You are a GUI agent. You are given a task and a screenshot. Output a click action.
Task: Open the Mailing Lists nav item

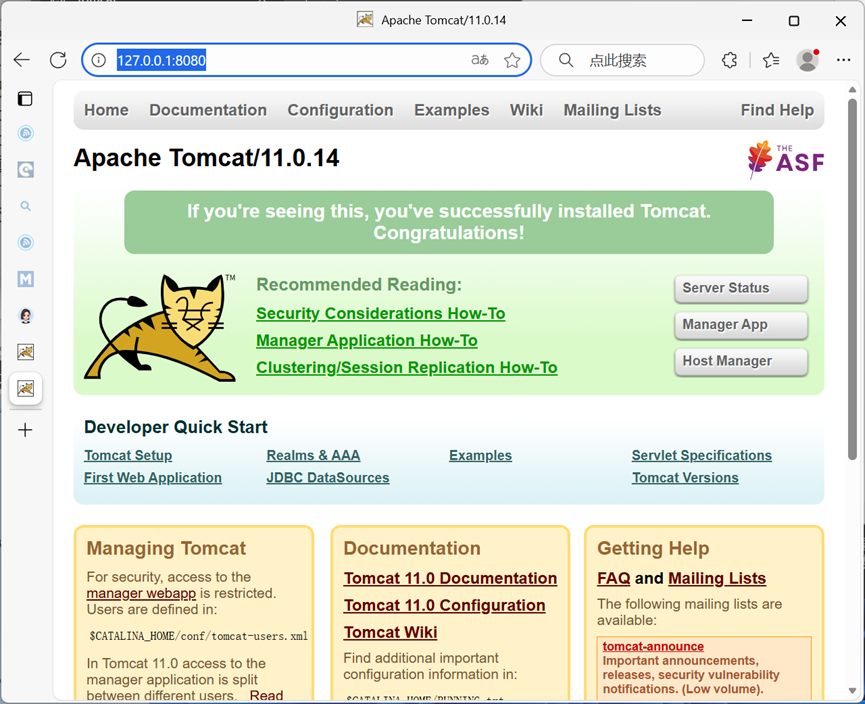click(x=612, y=110)
